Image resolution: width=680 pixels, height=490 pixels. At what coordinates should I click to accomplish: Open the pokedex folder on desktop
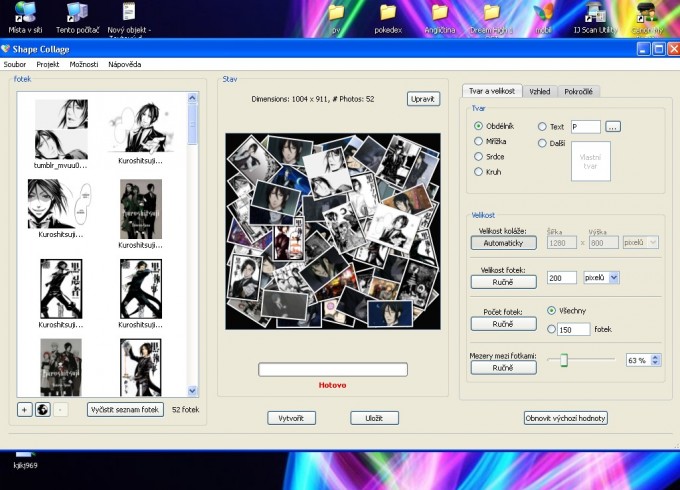click(x=388, y=18)
